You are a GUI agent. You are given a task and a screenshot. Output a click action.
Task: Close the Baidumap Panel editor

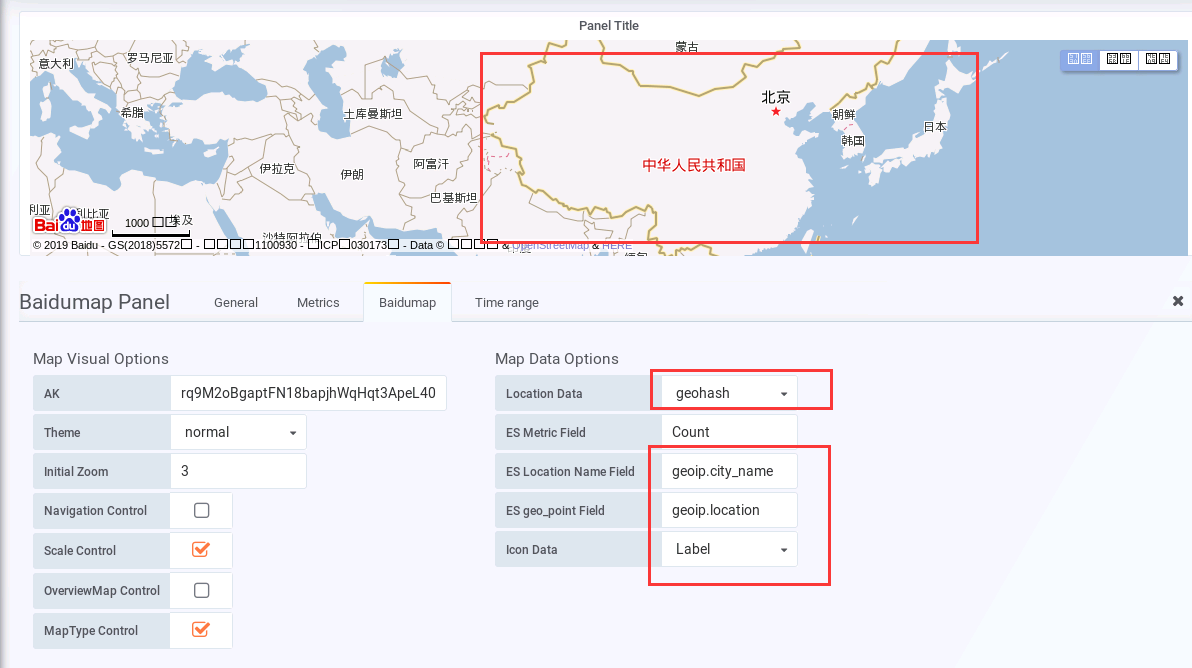pyautogui.click(x=1177, y=300)
